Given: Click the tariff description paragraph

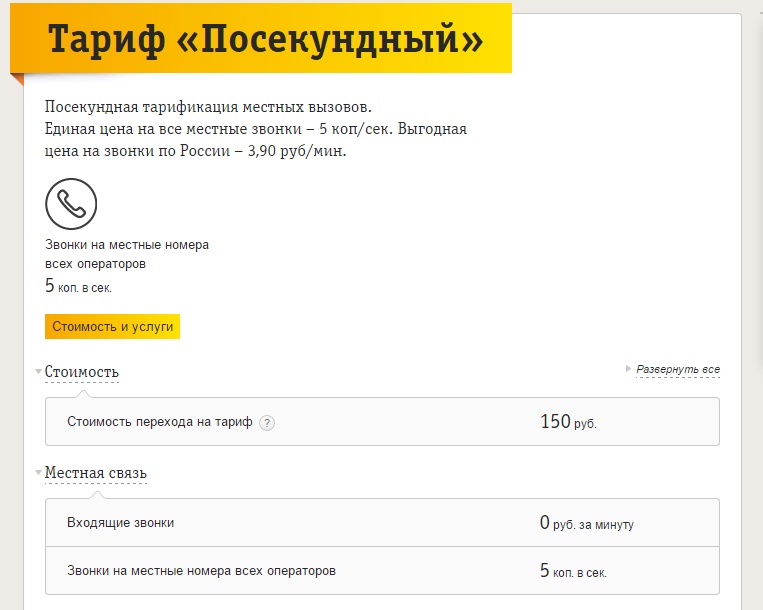Looking at the screenshot, I should (x=256, y=129).
